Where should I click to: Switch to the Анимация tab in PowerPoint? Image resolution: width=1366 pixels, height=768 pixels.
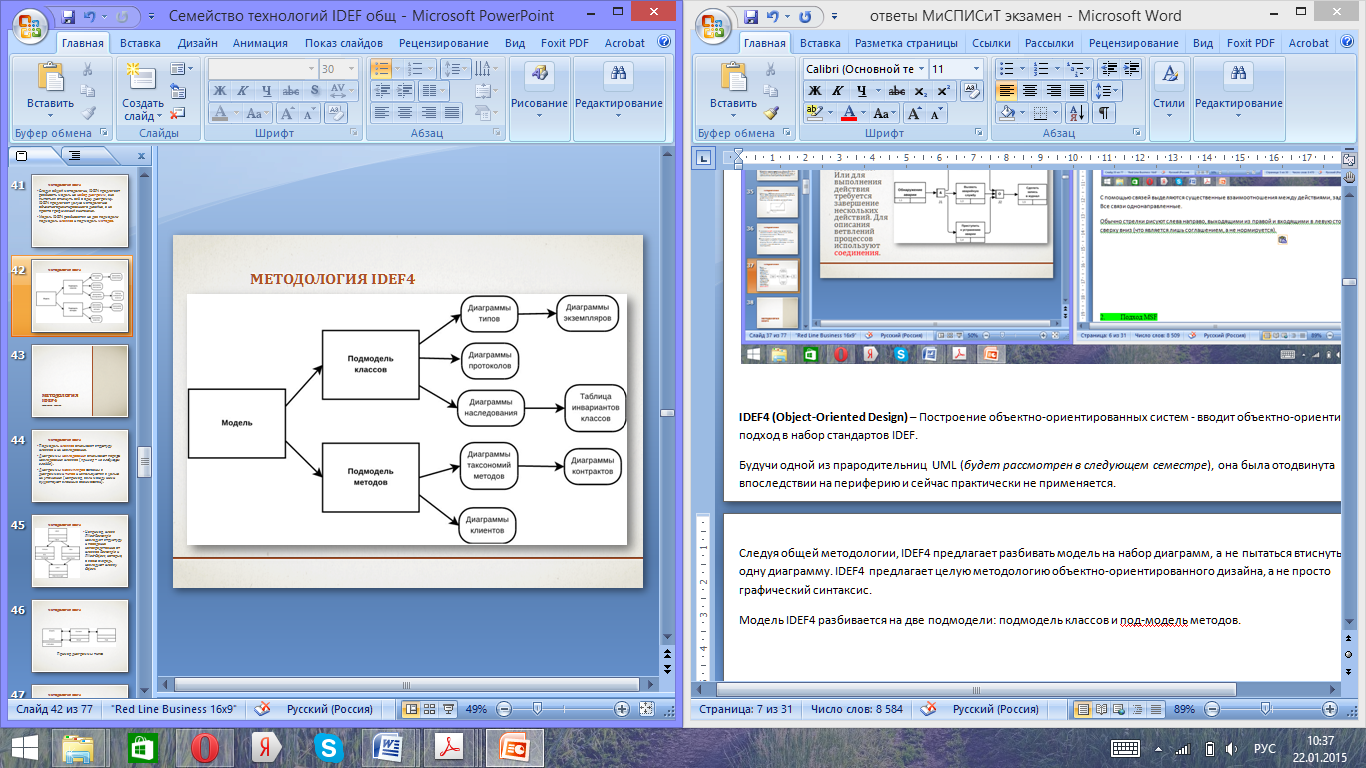click(260, 43)
